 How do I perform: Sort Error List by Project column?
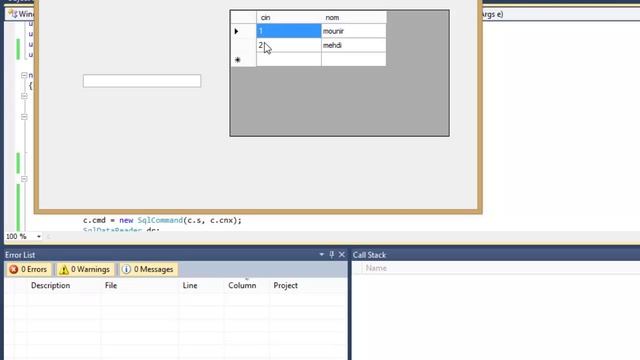tap(308, 286)
